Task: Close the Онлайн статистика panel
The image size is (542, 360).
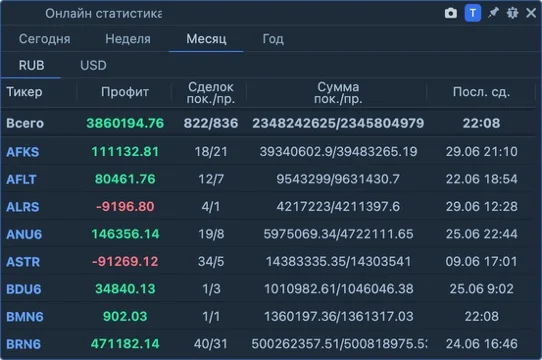Action: [x=531, y=13]
